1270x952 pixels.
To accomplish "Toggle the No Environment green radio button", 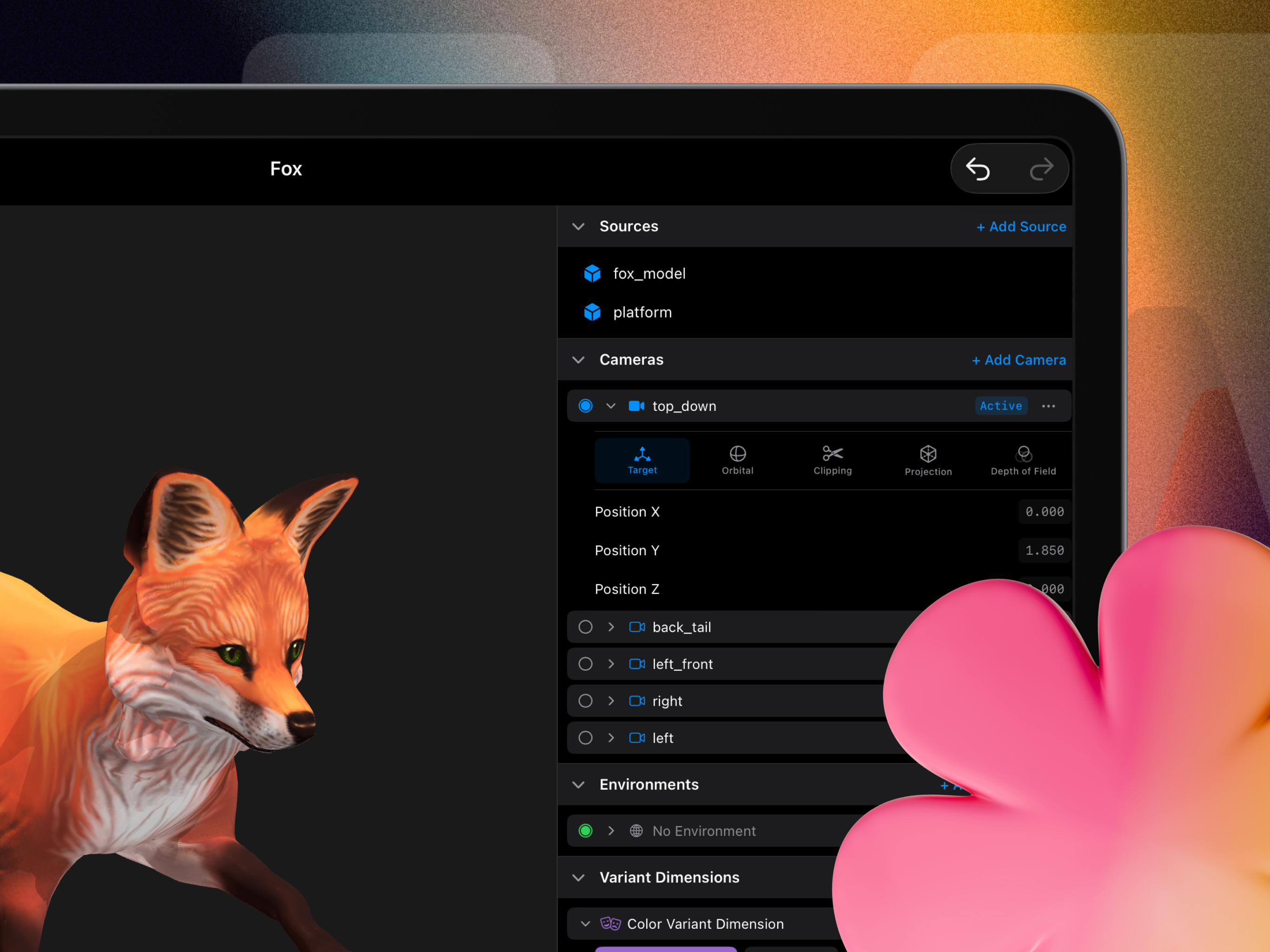I will coord(586,831).
